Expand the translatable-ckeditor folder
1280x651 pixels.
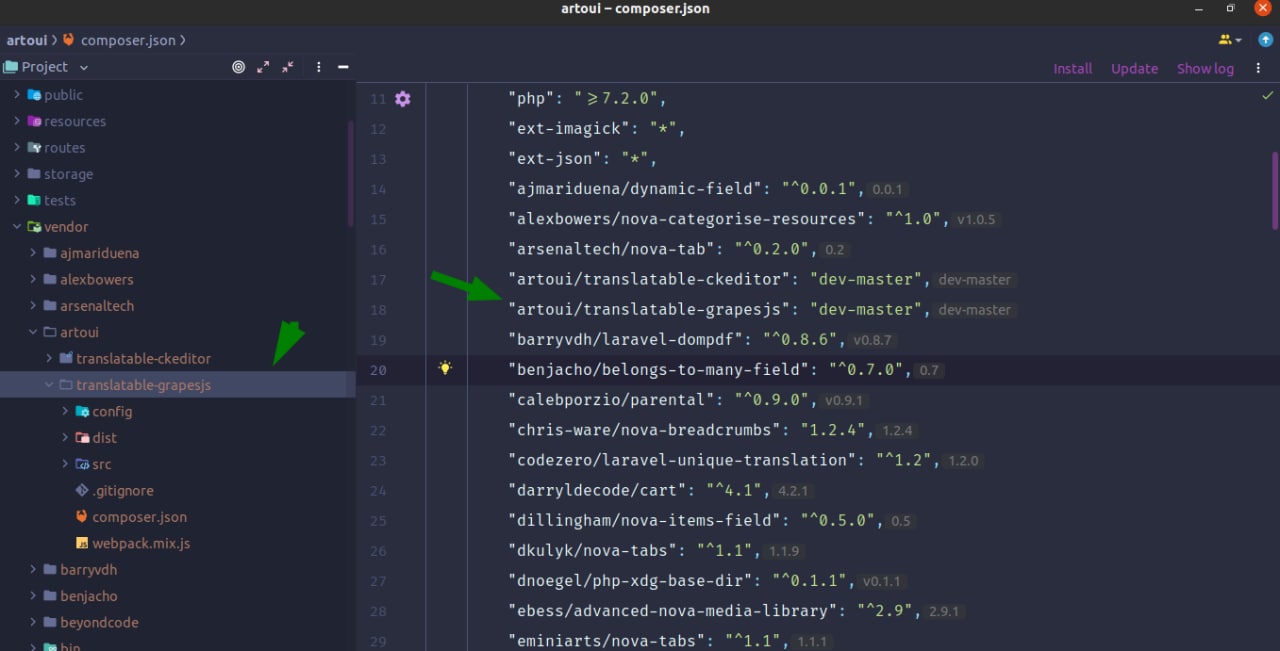[x=49, y=358]
